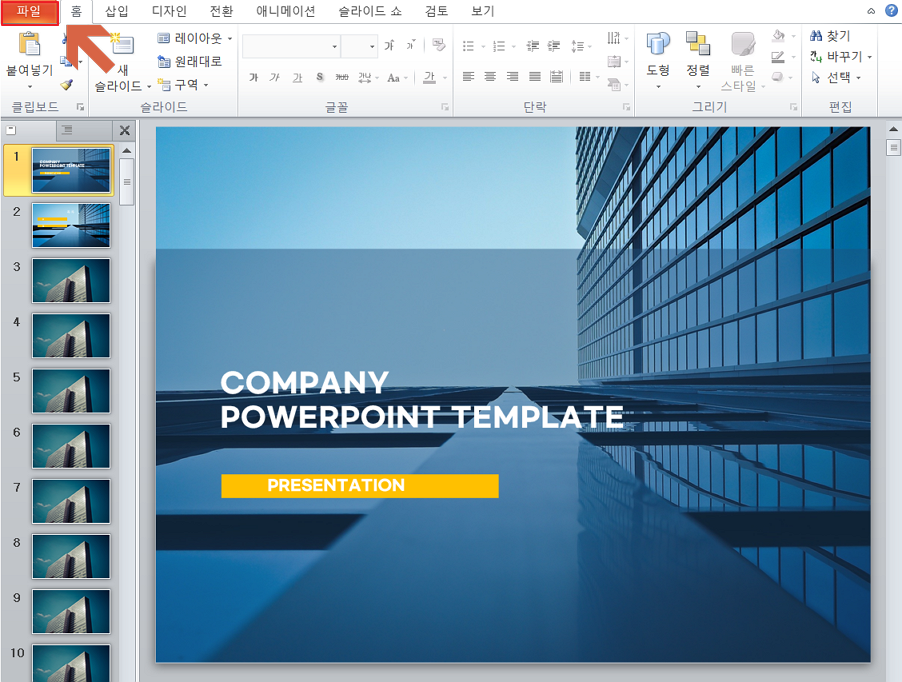
Task: Click the Increase List Level indent icon
Action: coord(554,46)
